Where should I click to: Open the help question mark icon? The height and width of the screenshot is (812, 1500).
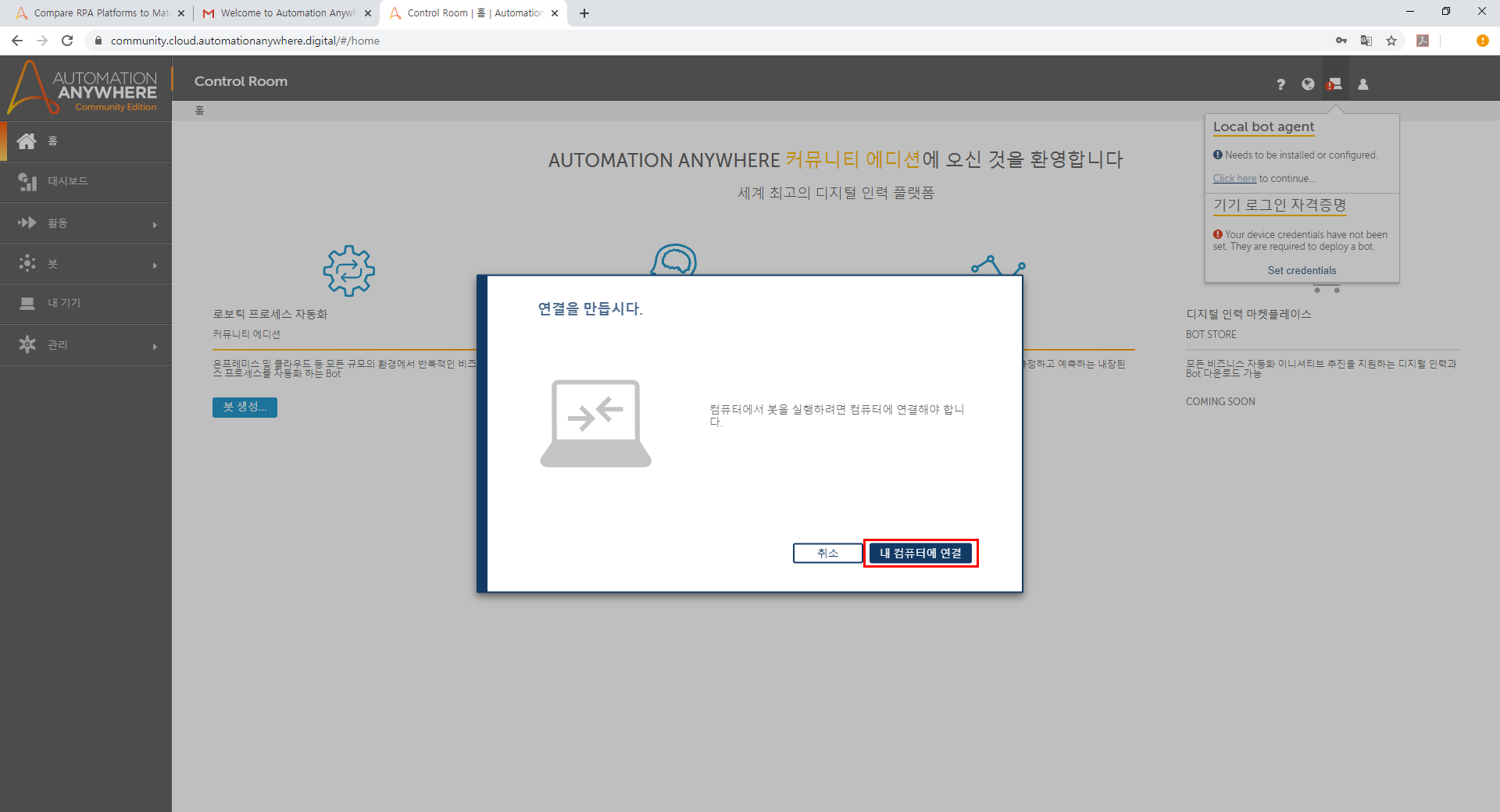click(1280, 84)
